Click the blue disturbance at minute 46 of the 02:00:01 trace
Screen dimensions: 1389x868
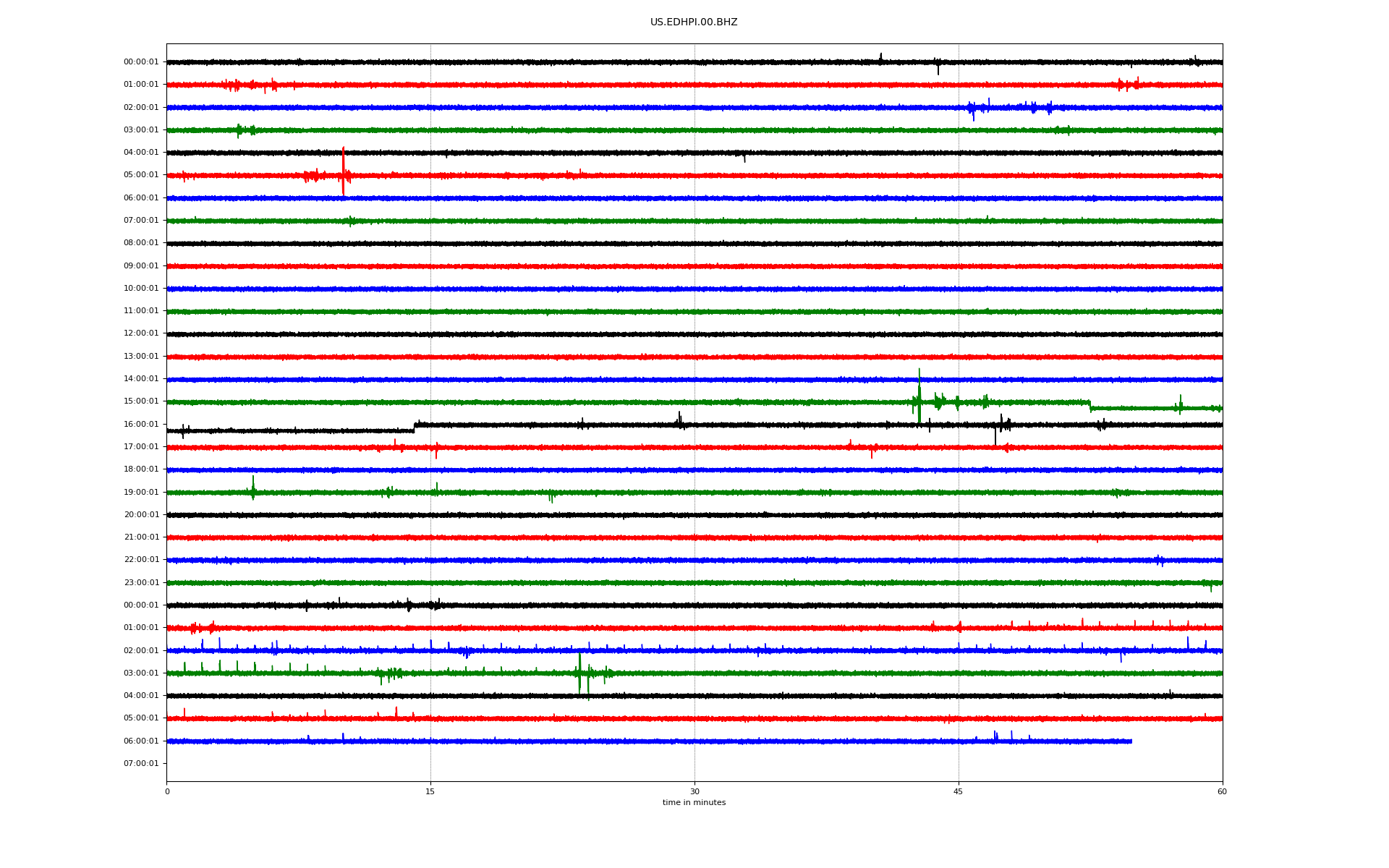click(972, 109)
